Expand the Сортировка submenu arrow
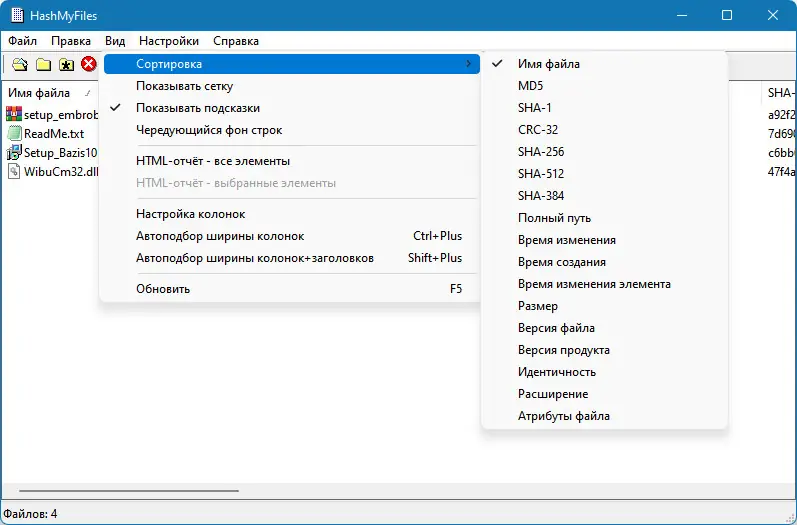 click(468, 64)
